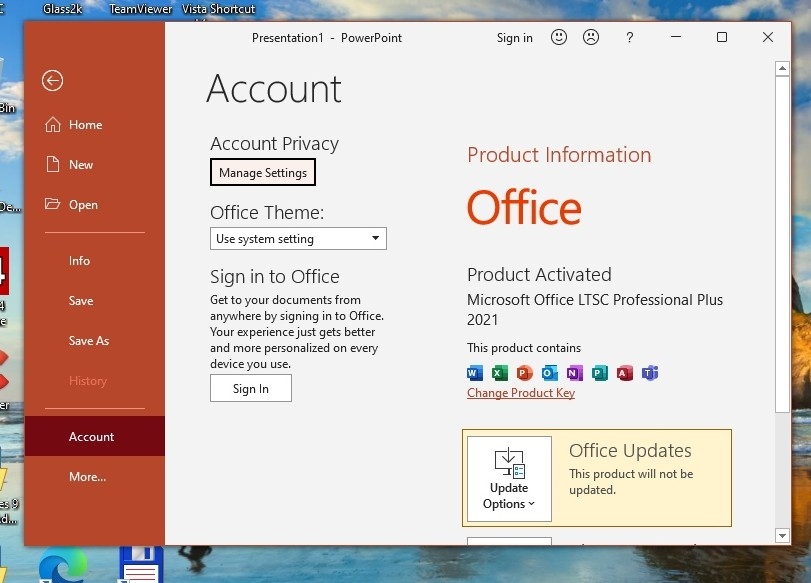Click the History sidebar item
This screenshot has width=811, height=583.
click(x=88, y=381)
